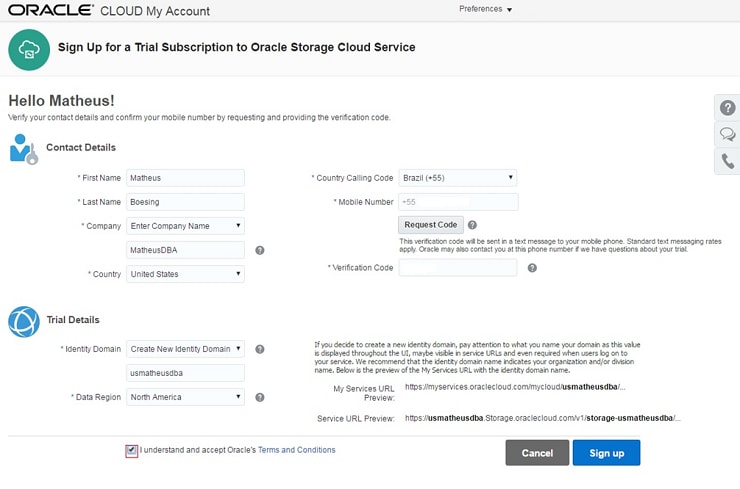
Task: Expand the Data Region dropdown
Action: point(185,397)
